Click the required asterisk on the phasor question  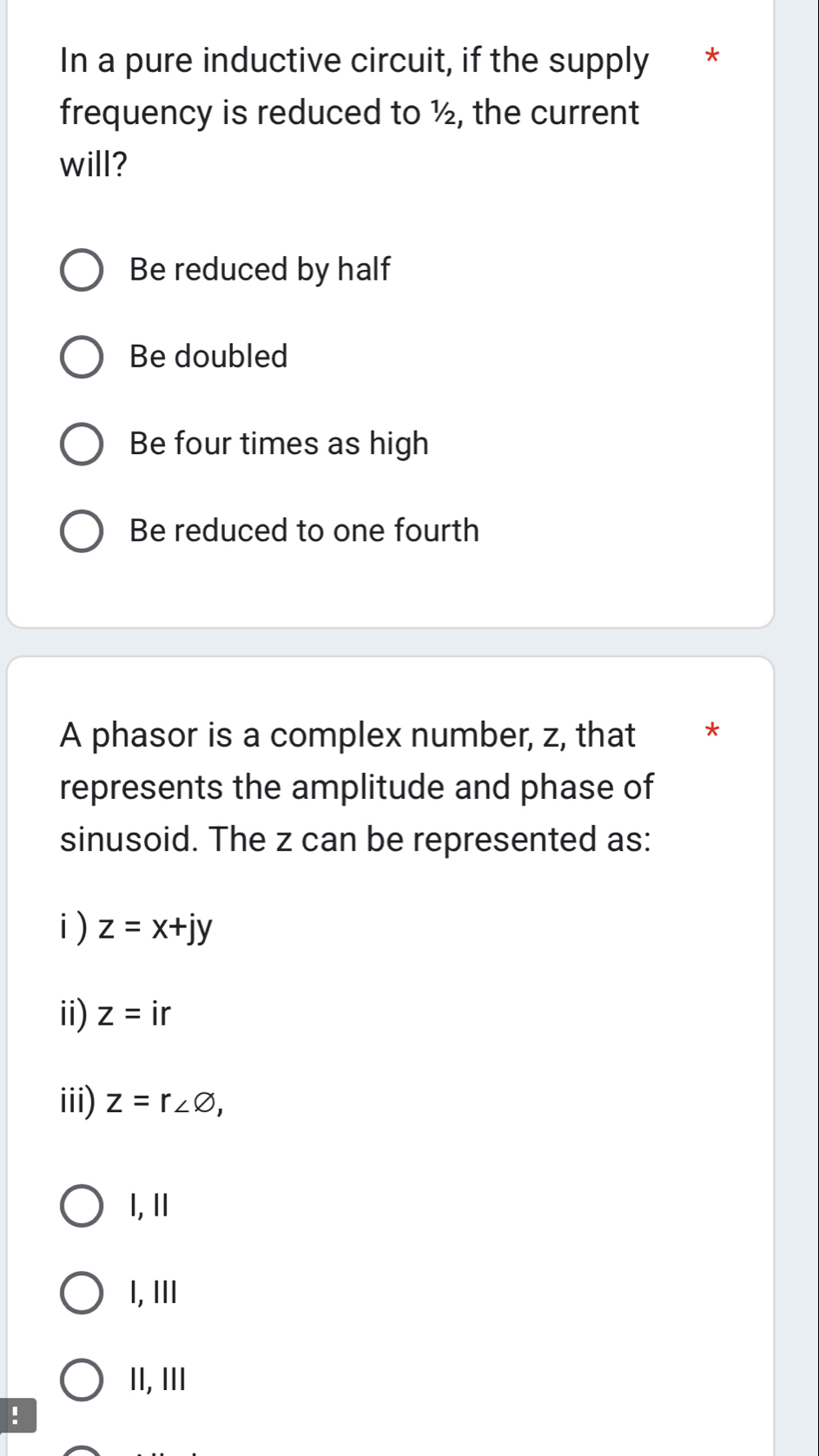[712, 731]
